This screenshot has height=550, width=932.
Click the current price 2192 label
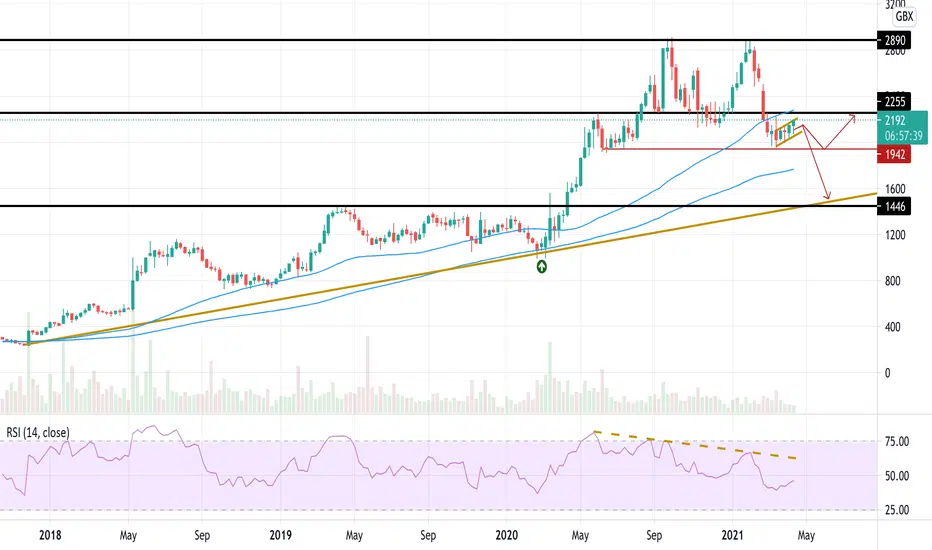895,120
